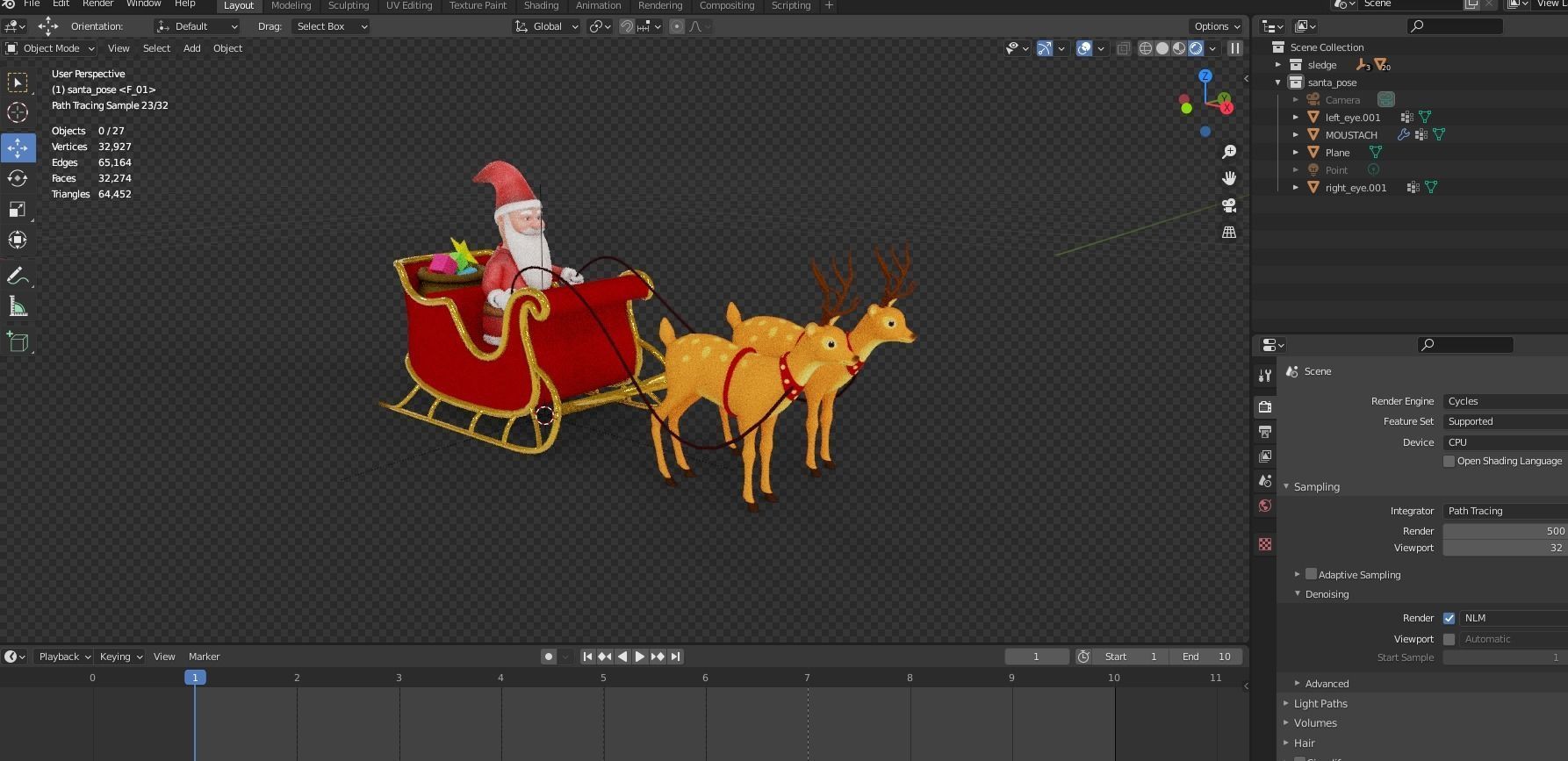Click the X axis on navigation gizmo
1568x761 pixels.
1226,108
